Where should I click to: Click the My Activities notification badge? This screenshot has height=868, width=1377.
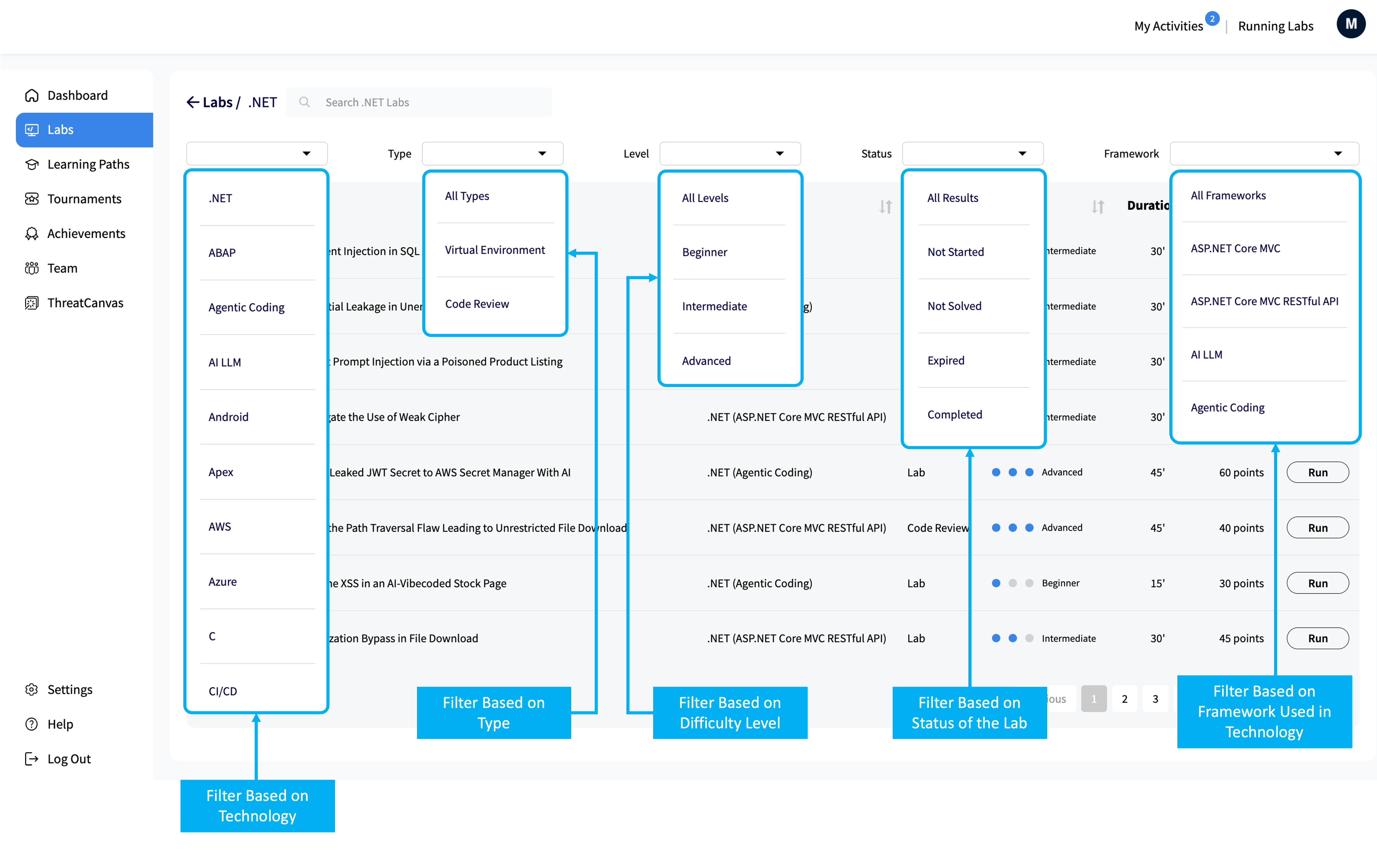[x=1212, y=19]
